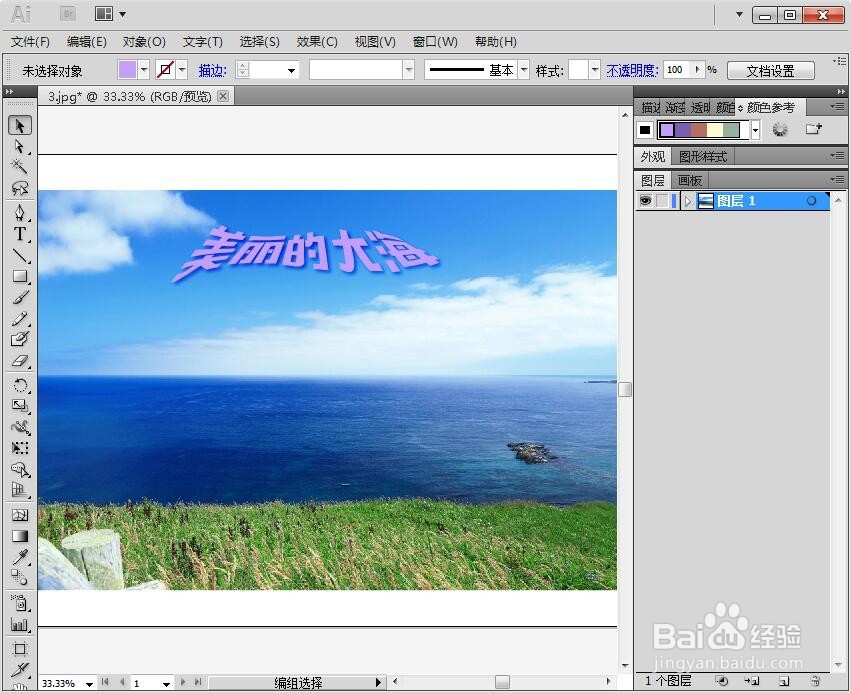Viewport: 851px width, 693px height.
Task: Select the Shape Builder tool
Action: point(20,469)
